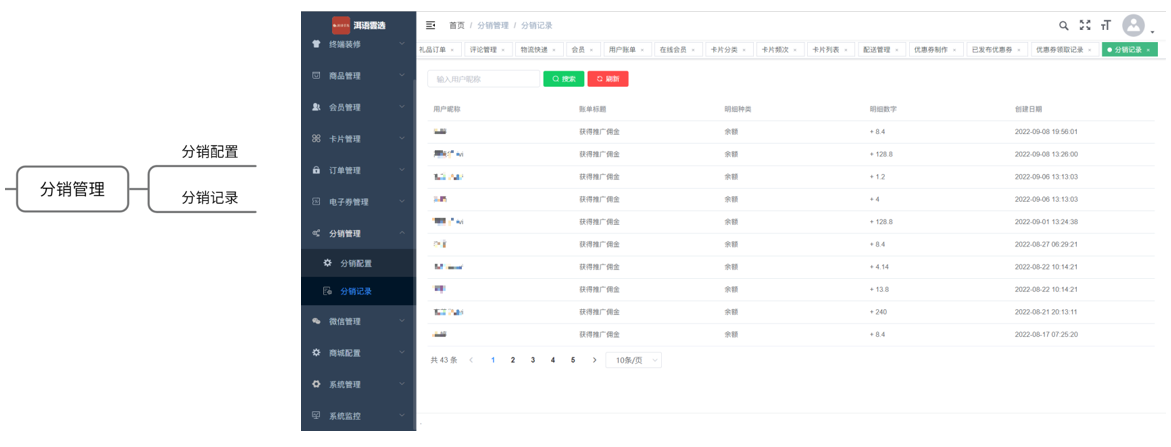Click the share icon beside 分销管理
The image size is (1171, 447).
point(316,233)
